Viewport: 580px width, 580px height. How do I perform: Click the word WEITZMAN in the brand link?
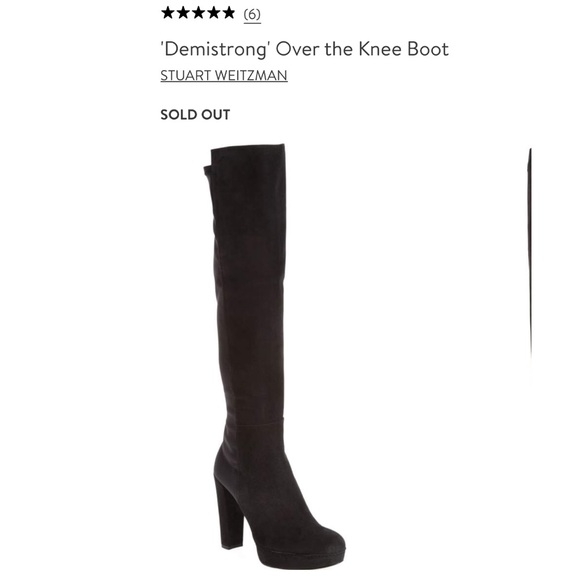[x=251, y=75]
